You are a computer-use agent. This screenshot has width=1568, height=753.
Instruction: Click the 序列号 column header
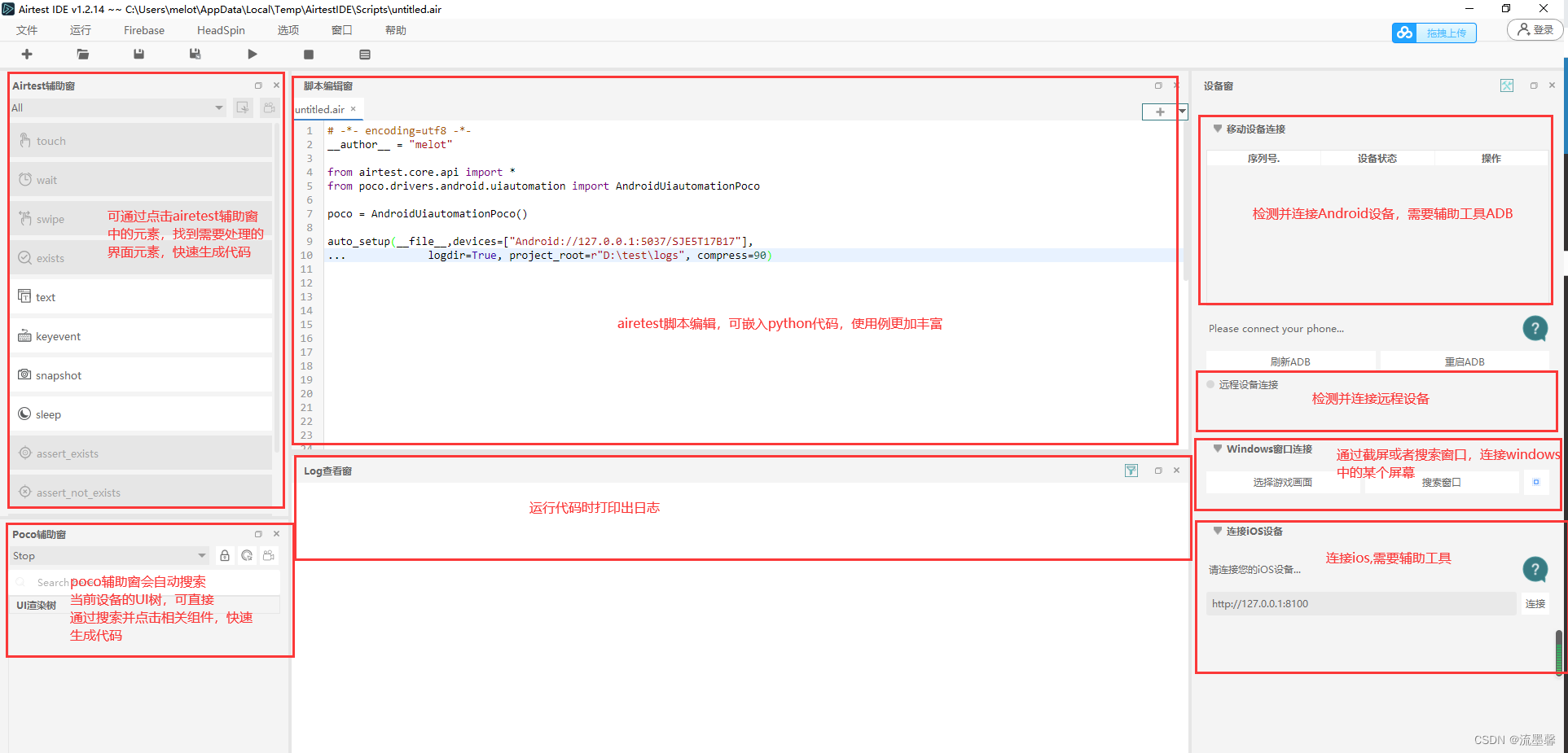pos(1263,158)
